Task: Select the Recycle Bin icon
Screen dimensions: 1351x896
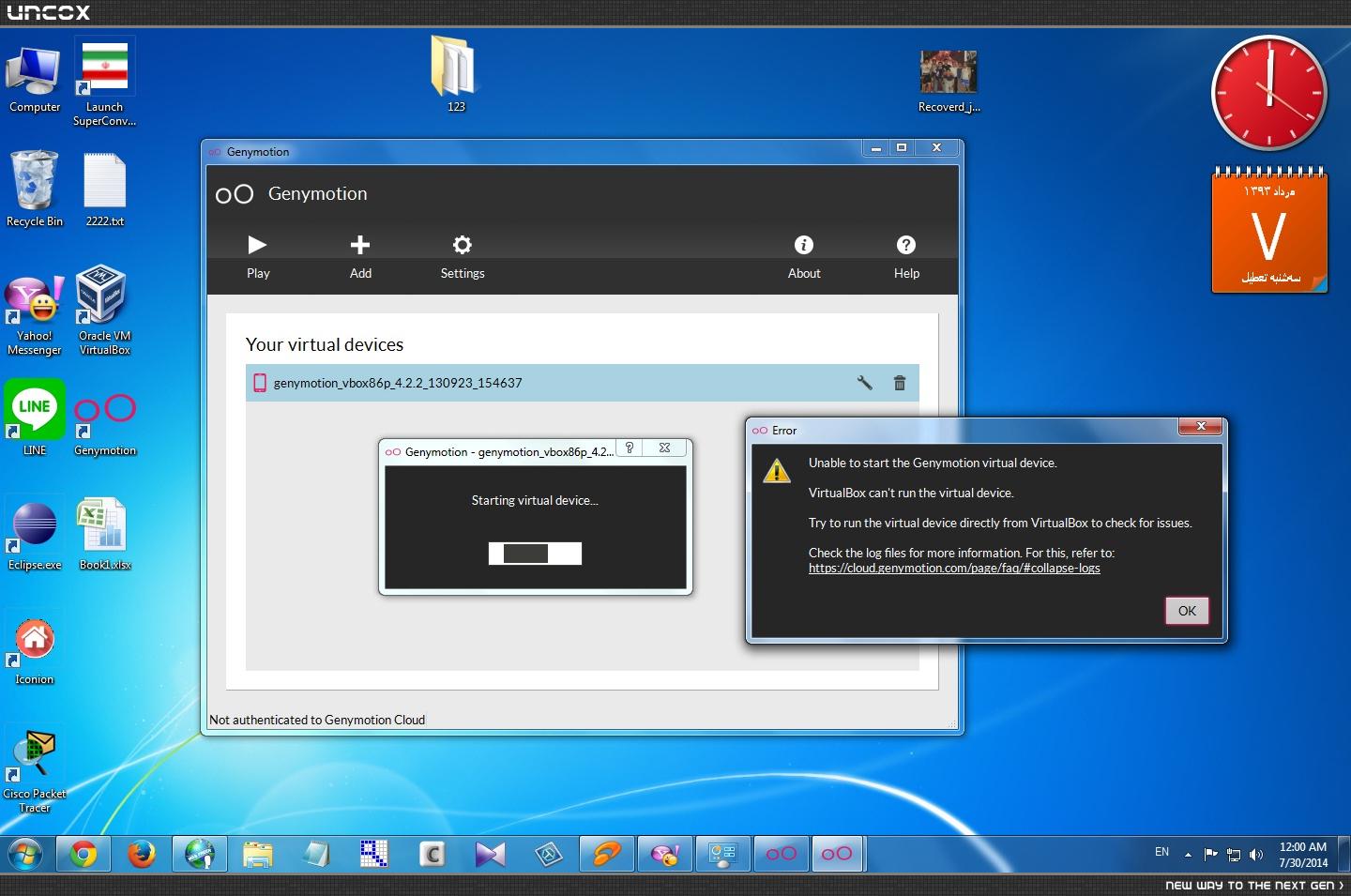Action: [x=35, y=189]
